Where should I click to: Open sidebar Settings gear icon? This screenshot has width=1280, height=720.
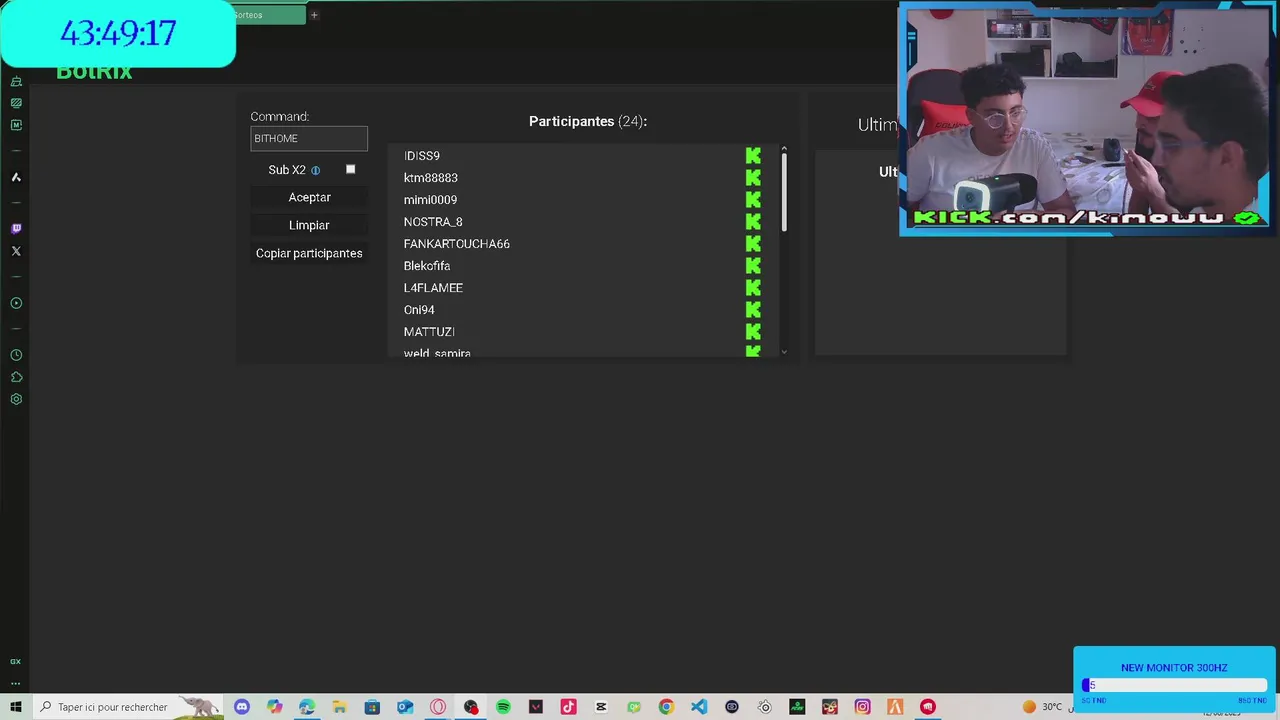click(x=16, y=399)
